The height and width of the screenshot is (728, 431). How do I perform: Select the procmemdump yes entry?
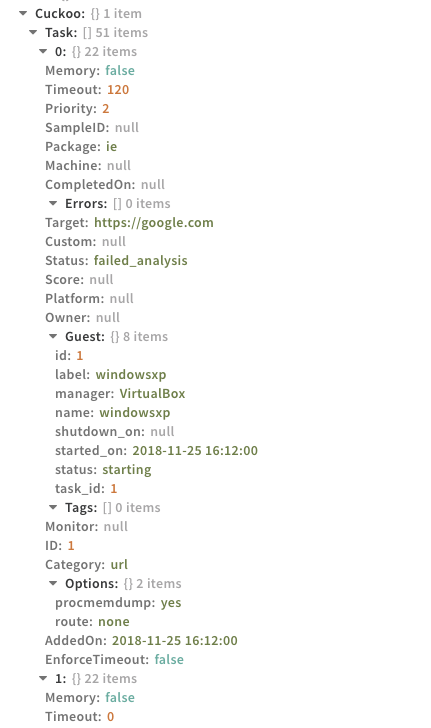(x=118, y=603)
